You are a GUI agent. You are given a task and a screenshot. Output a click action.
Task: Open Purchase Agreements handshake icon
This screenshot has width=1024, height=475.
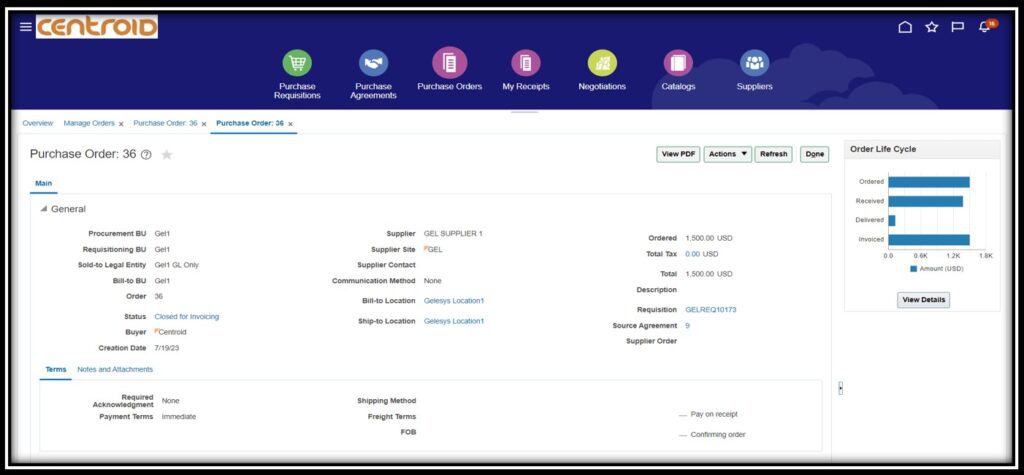374,63
